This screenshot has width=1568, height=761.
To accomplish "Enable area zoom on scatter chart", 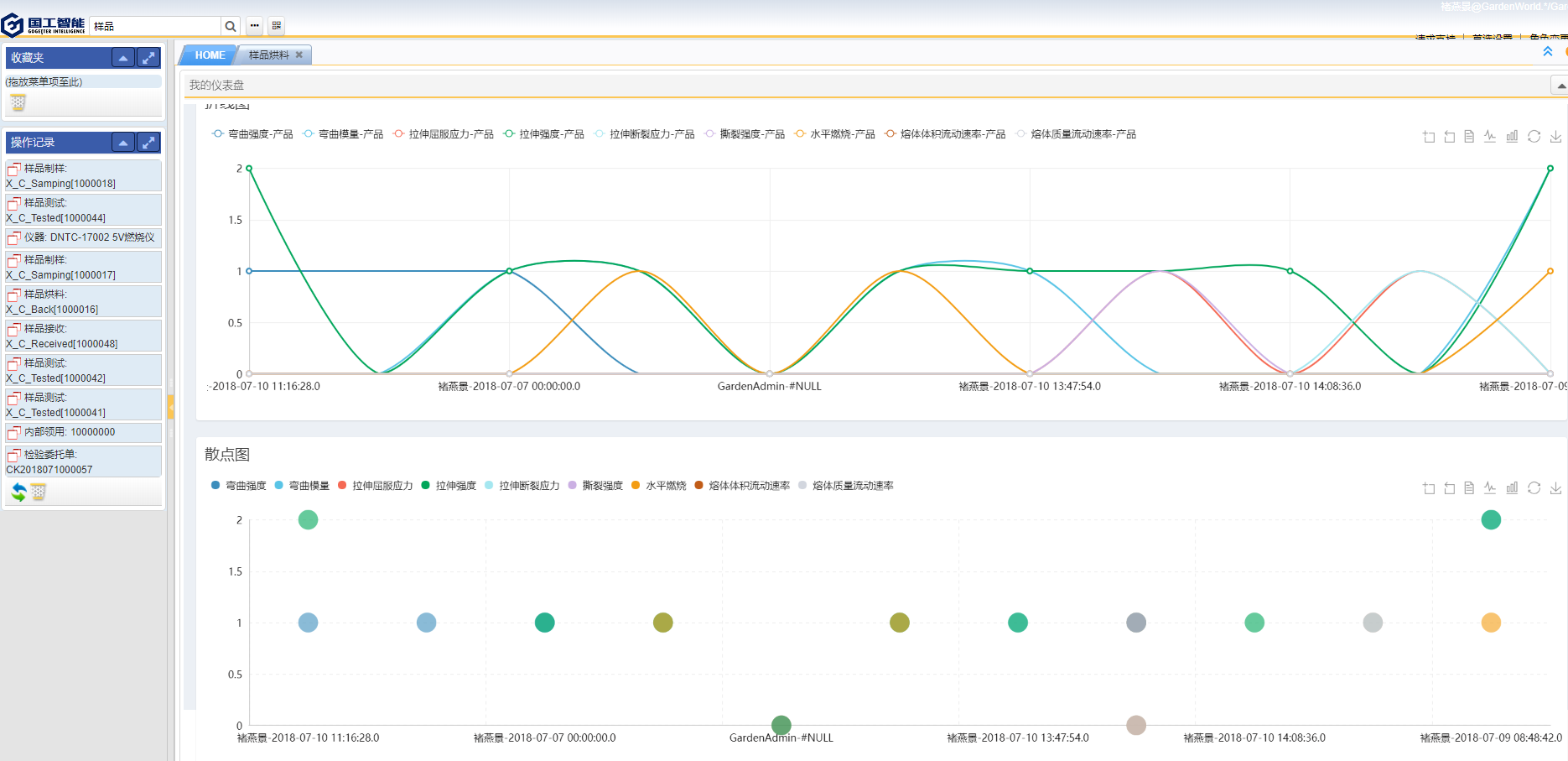I will [x=1429, y=488].
